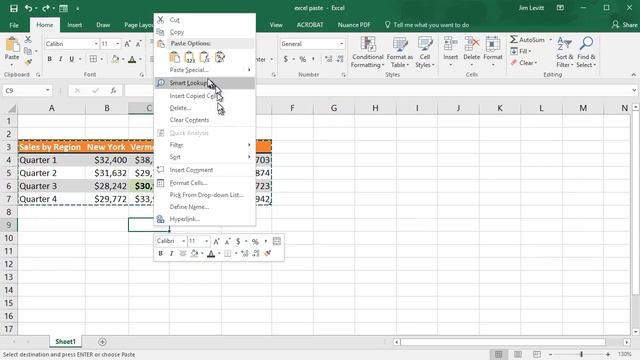Switch to Page Layout view icon
Viewport: 640px width, 360px height.
518,354
